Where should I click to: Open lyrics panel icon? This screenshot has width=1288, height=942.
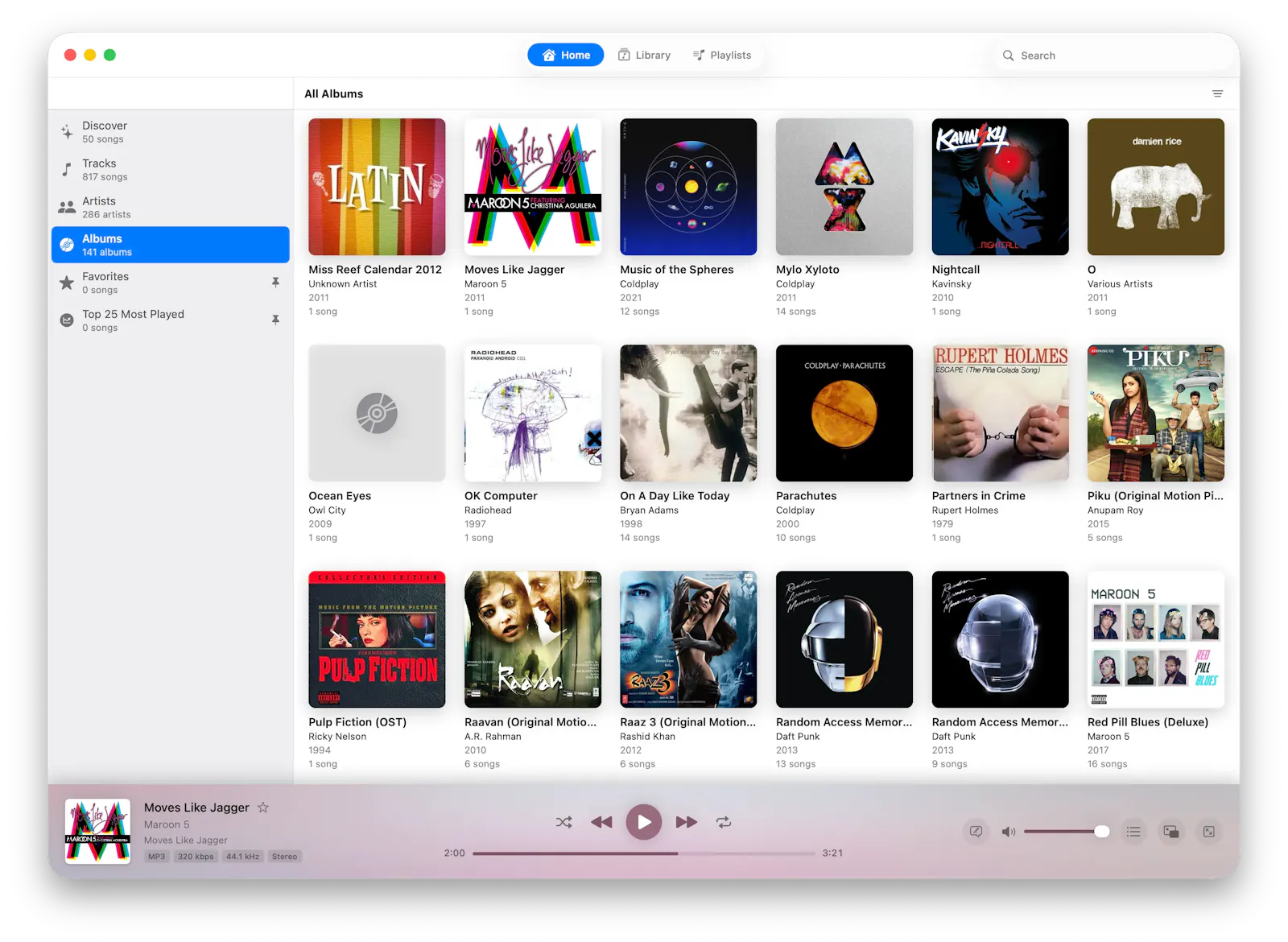[x=976, y=832]
